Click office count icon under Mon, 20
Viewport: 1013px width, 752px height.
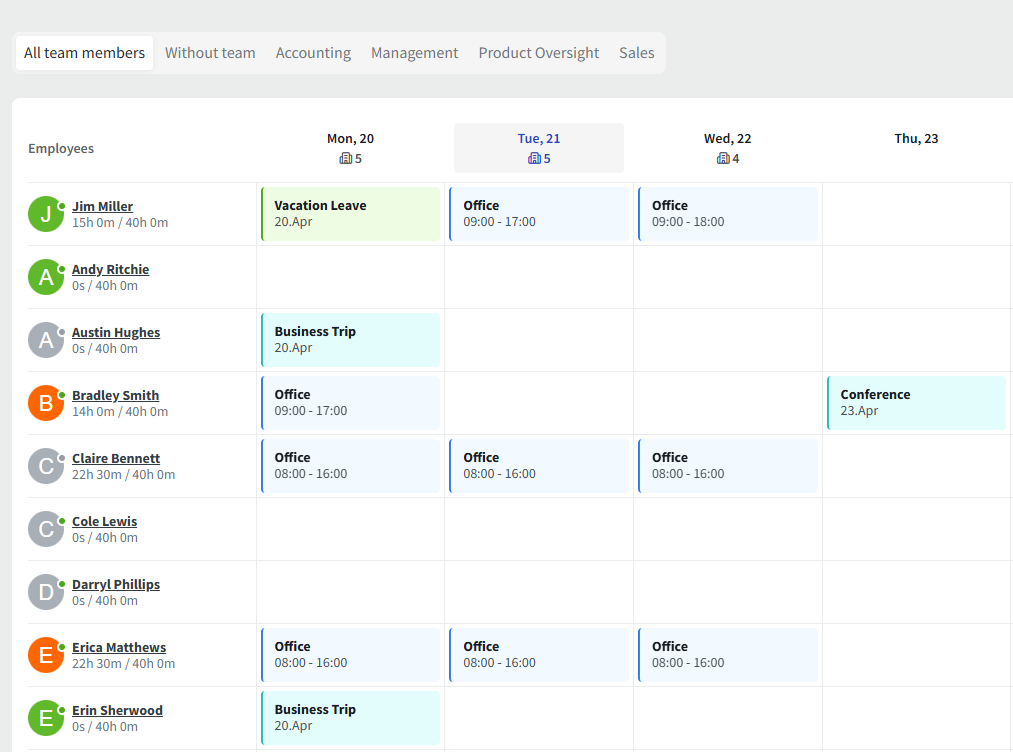[345, 159]
